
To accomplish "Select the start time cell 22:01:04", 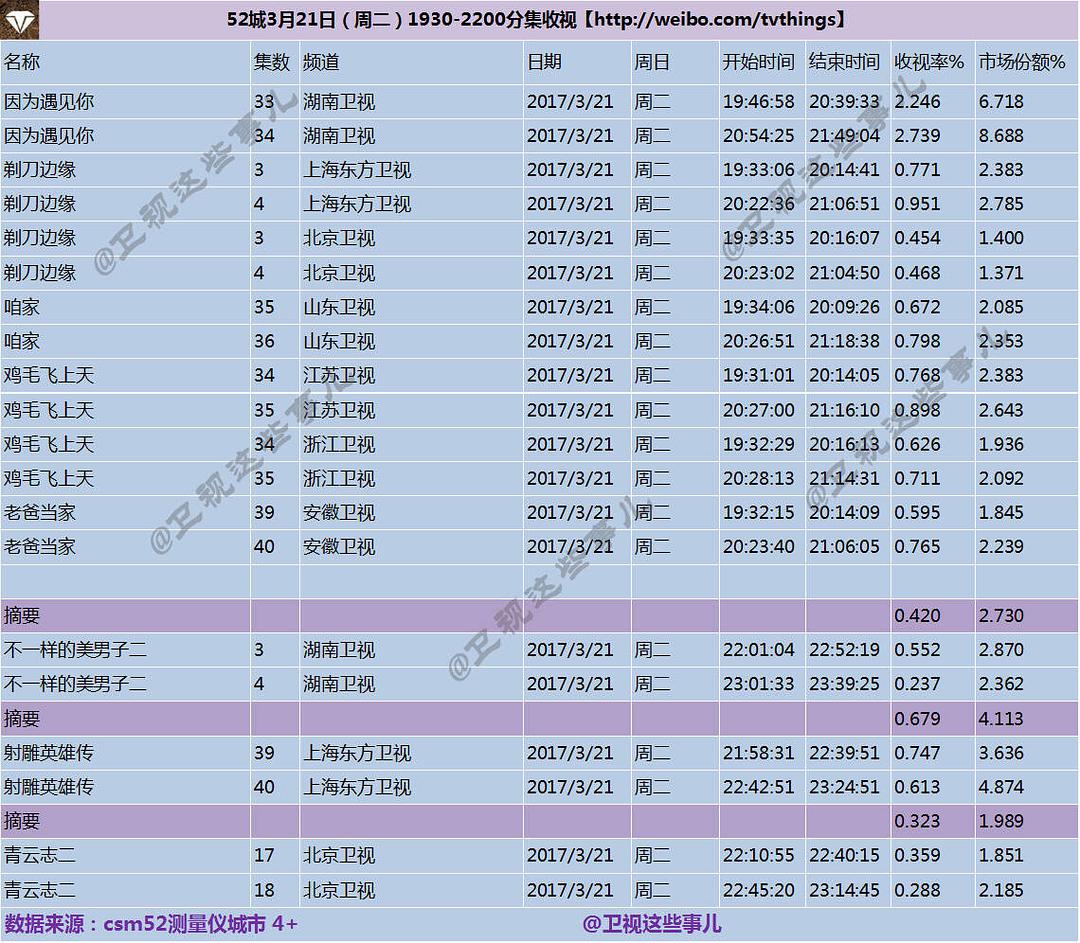I will pos(758,650).
